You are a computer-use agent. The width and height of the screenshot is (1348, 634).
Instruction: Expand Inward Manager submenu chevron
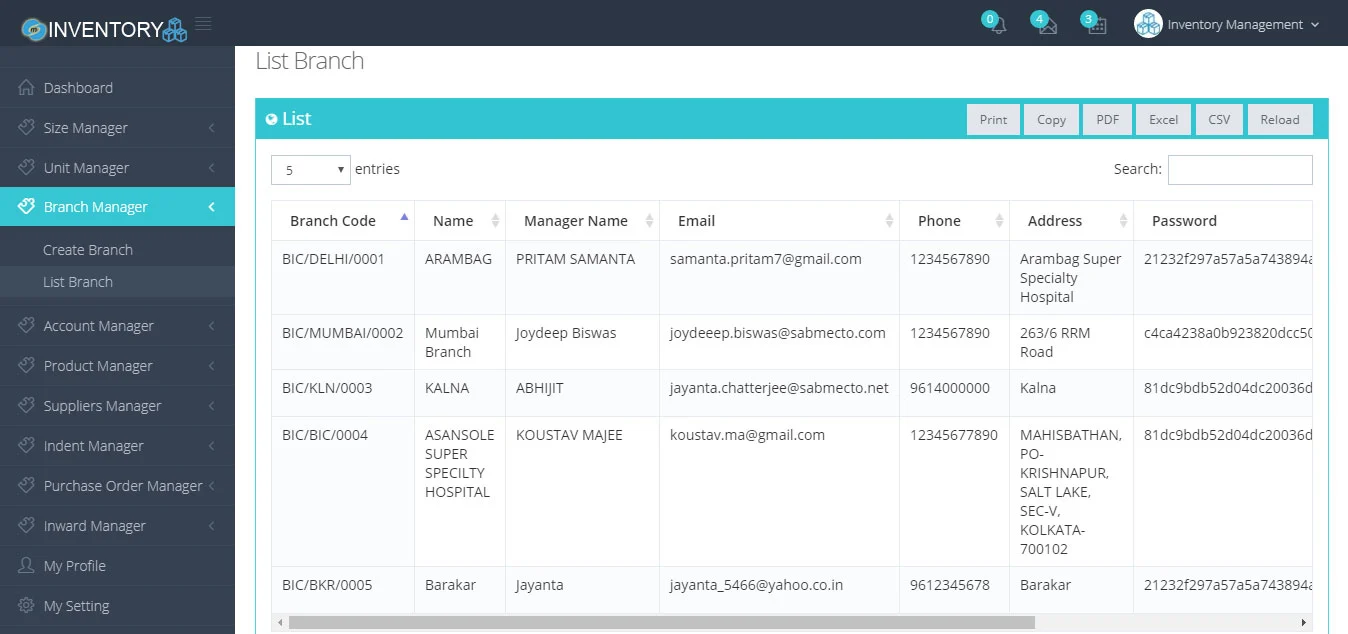[212, 526]
